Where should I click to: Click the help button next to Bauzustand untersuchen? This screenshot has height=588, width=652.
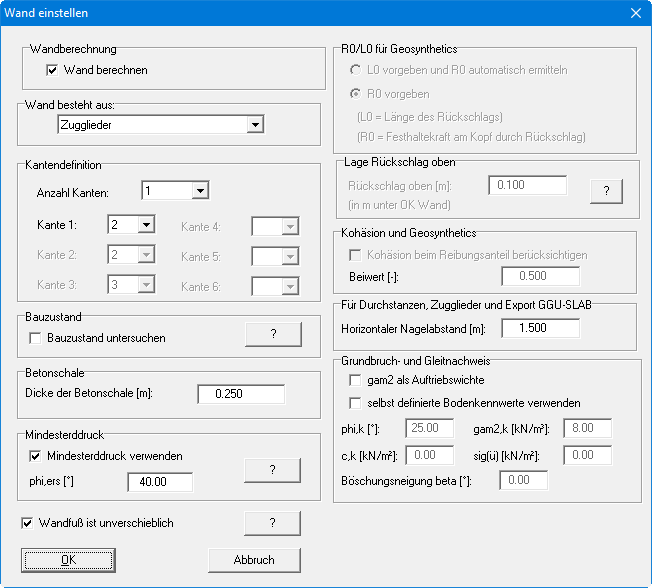(x=272, y=334)
